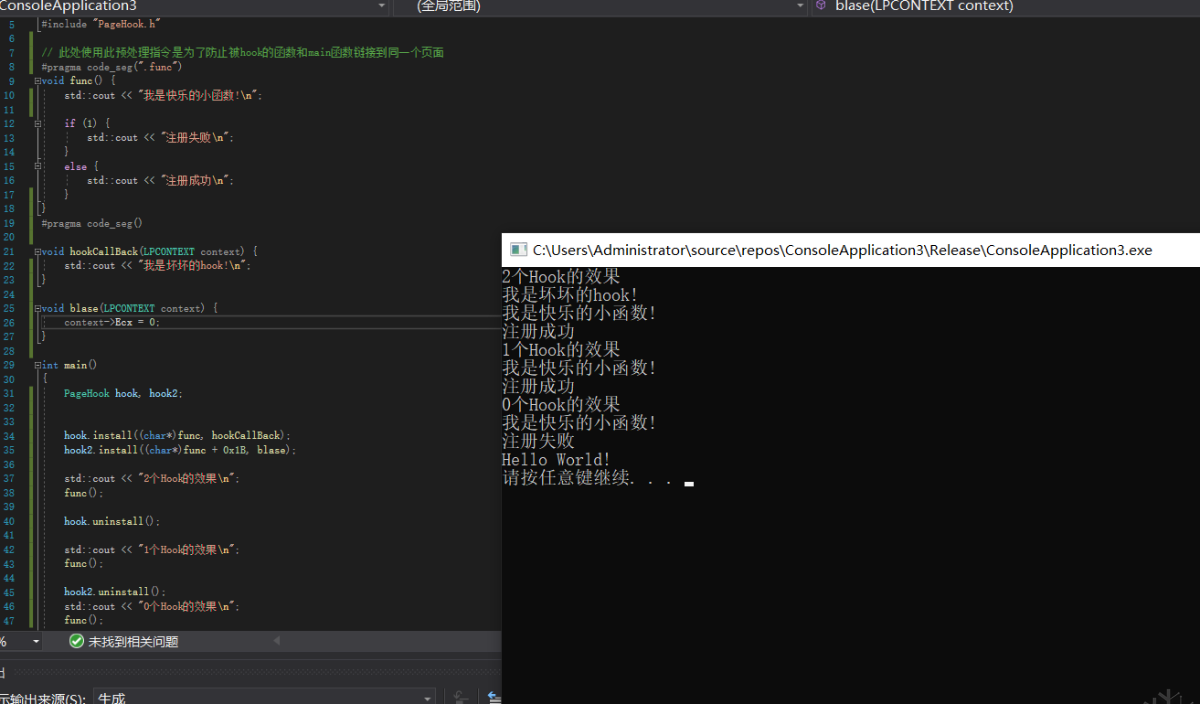Image resolution: width=1200 pixels, height=704 pixels.
Task: Collapse the if (1) block
Action: (38, 124)
